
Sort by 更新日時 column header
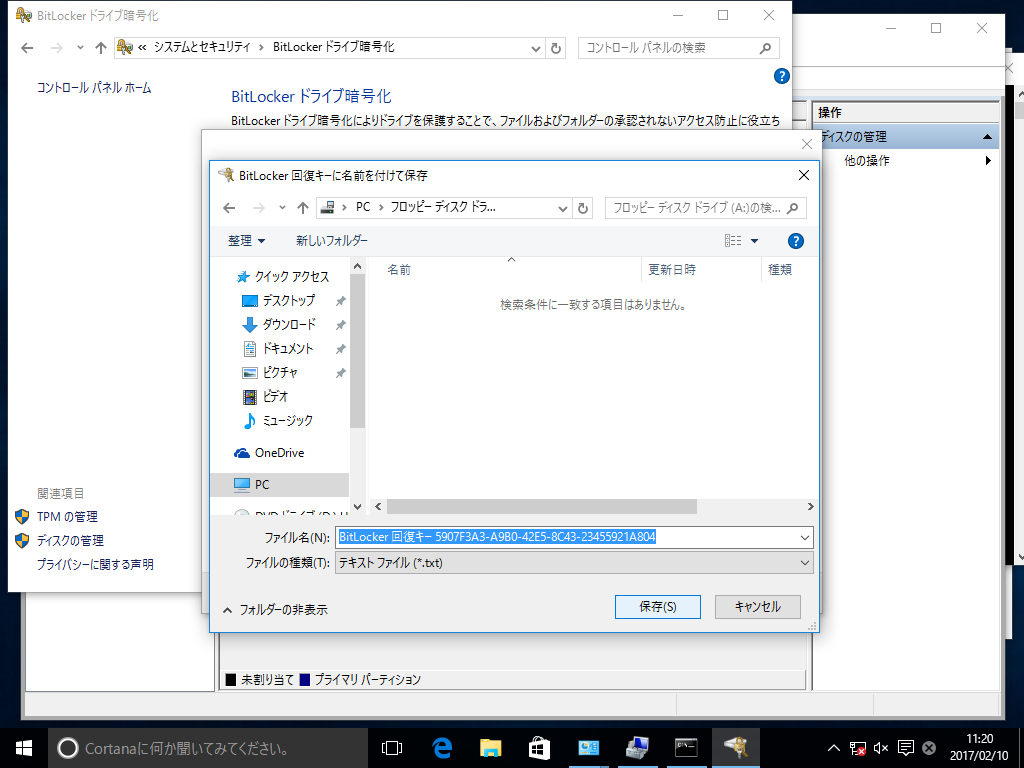click(x=671, y=270)
